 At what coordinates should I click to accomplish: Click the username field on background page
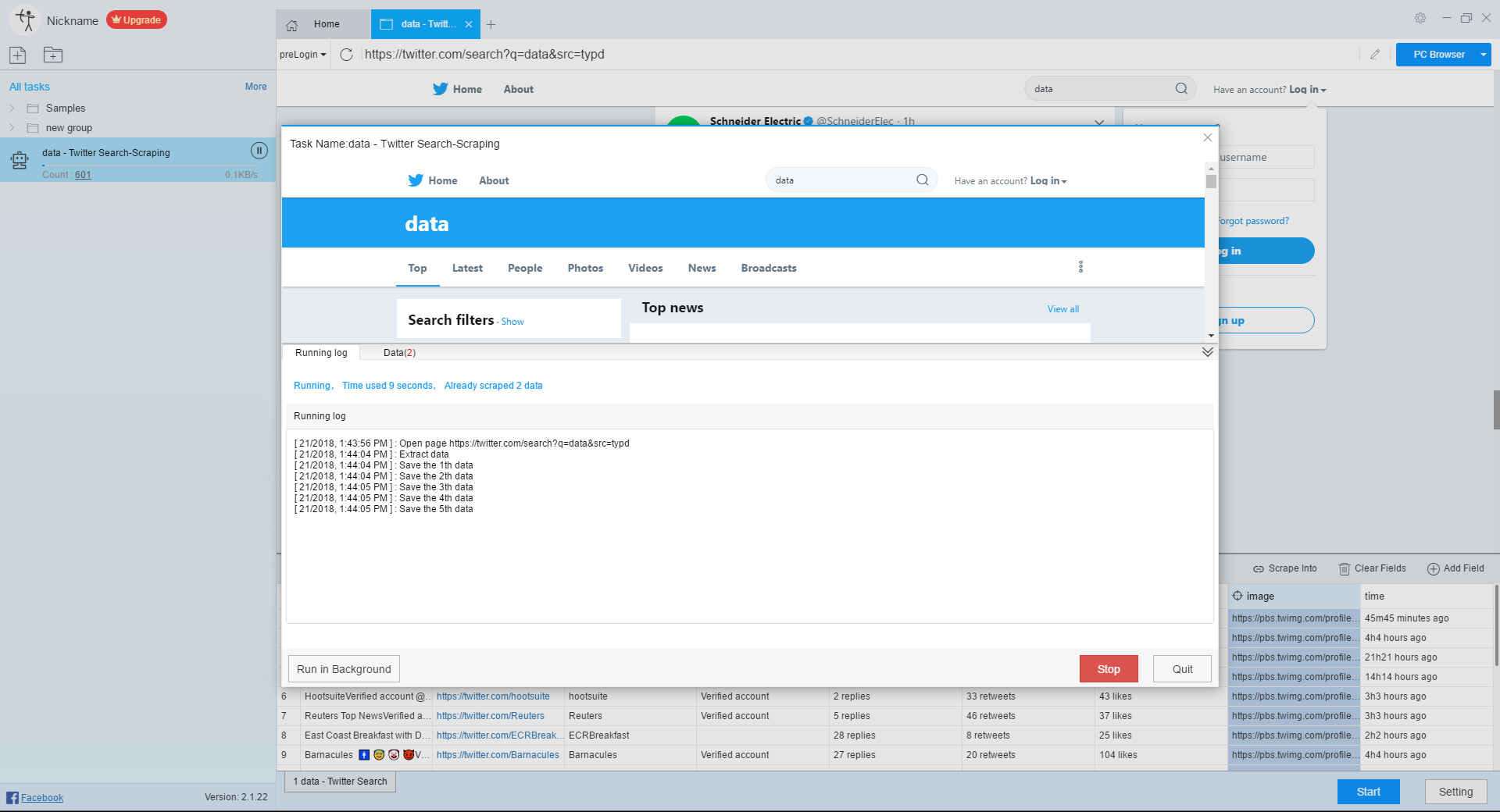point(1266,157)
